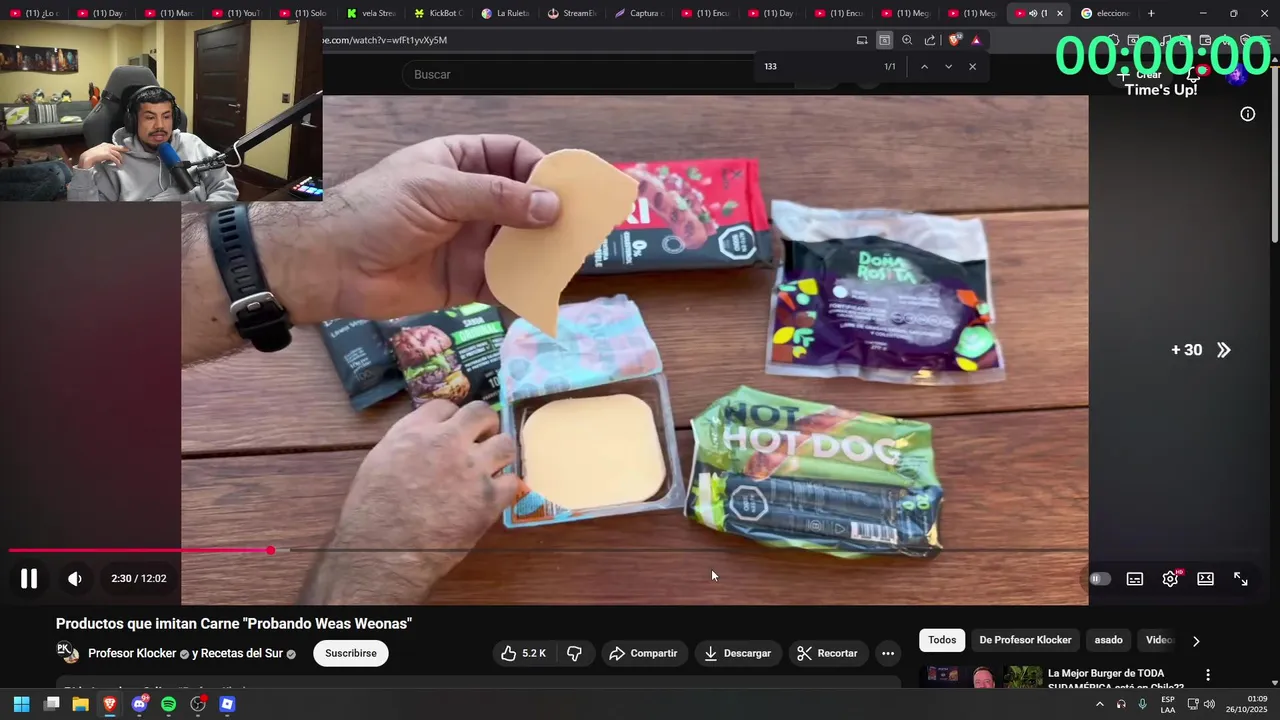Open the Profesor Klocker channel name
This screenshot has height=720, width=1280.
coord(132,653)
